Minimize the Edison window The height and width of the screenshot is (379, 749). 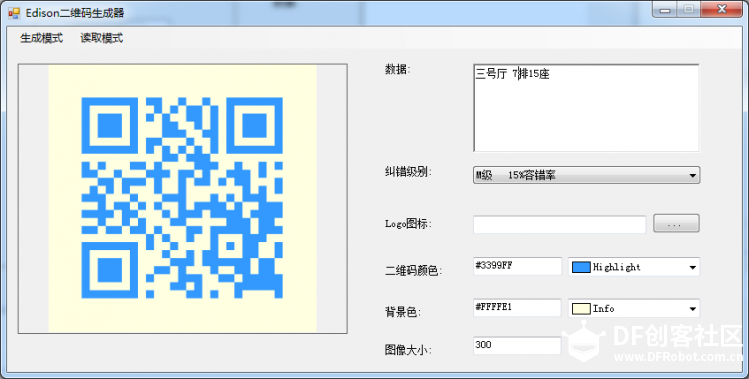665,10
